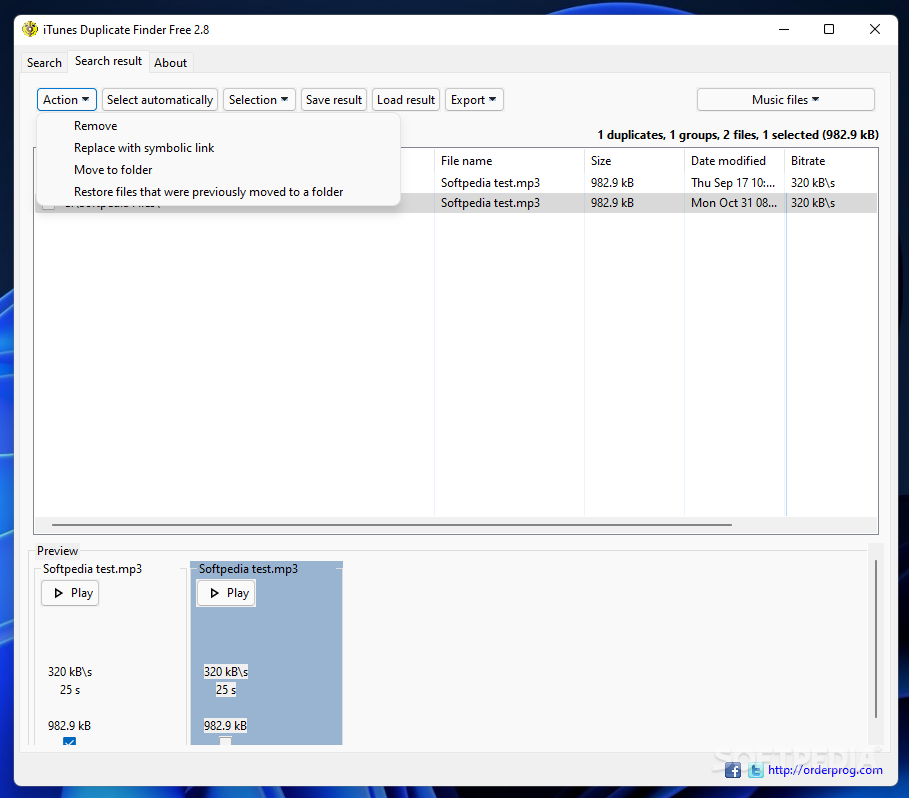Image resolution: width=909 pixels, height=798 pixels.
Task: Click 25 s duration in highlighted preview
Action: (x=226, y=690)
